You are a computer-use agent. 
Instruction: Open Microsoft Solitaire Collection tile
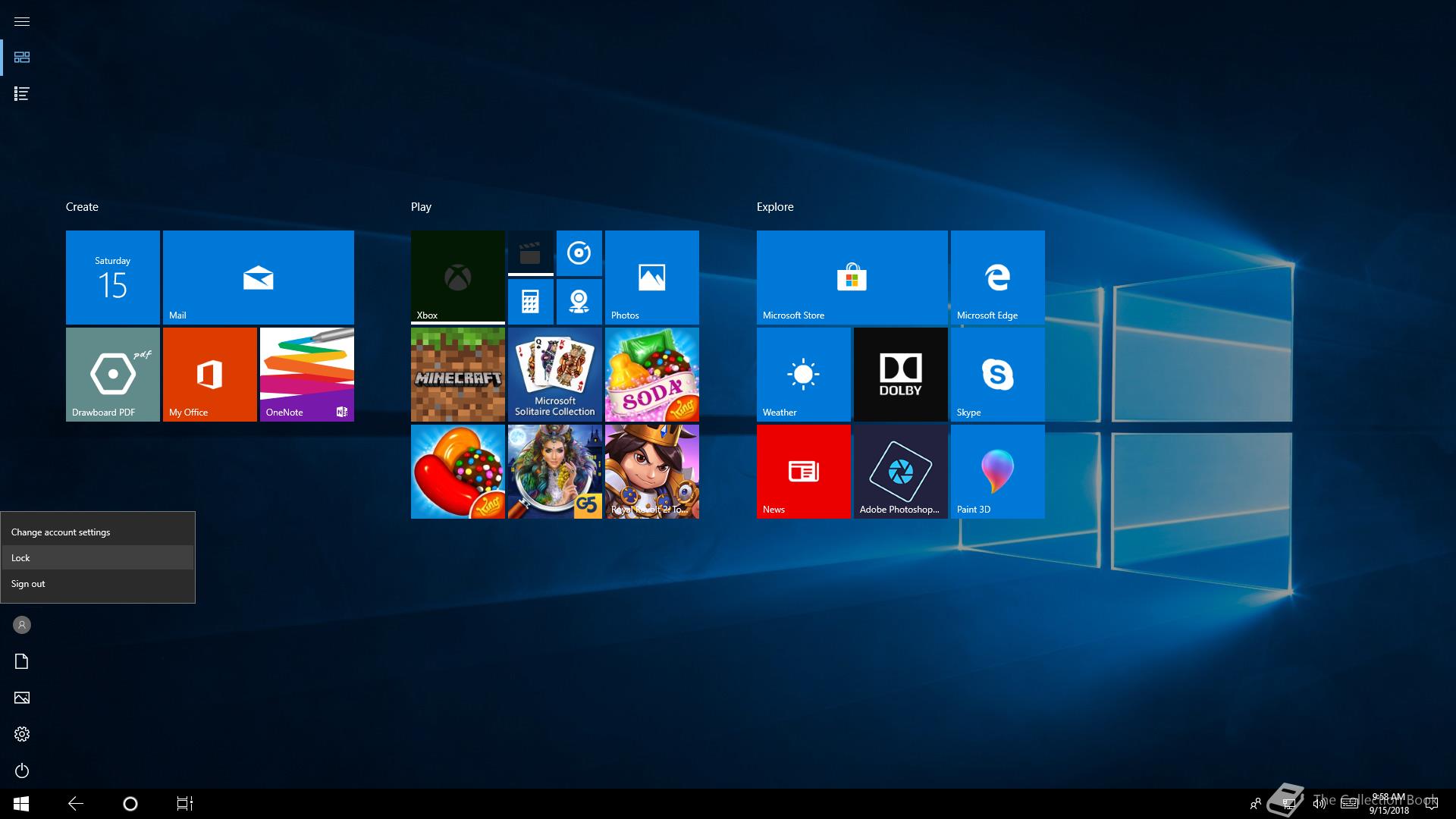tap(555, 375)
